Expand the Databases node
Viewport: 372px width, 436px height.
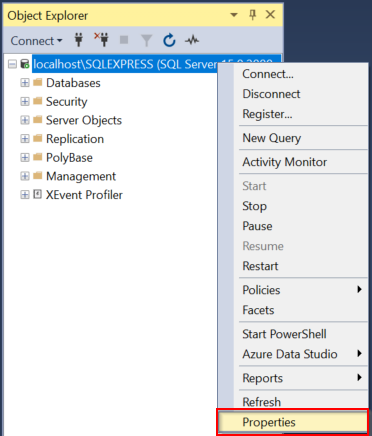(25, 82)
